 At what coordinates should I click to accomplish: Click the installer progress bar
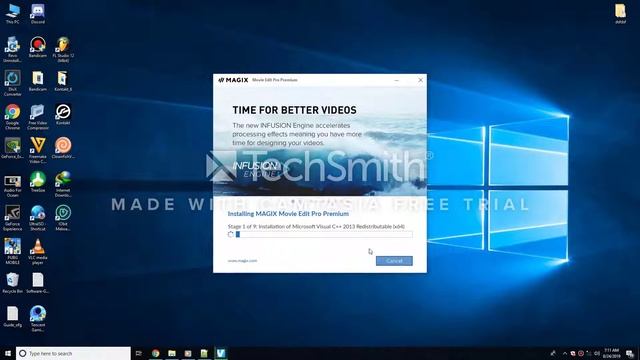tap(324, 234)
